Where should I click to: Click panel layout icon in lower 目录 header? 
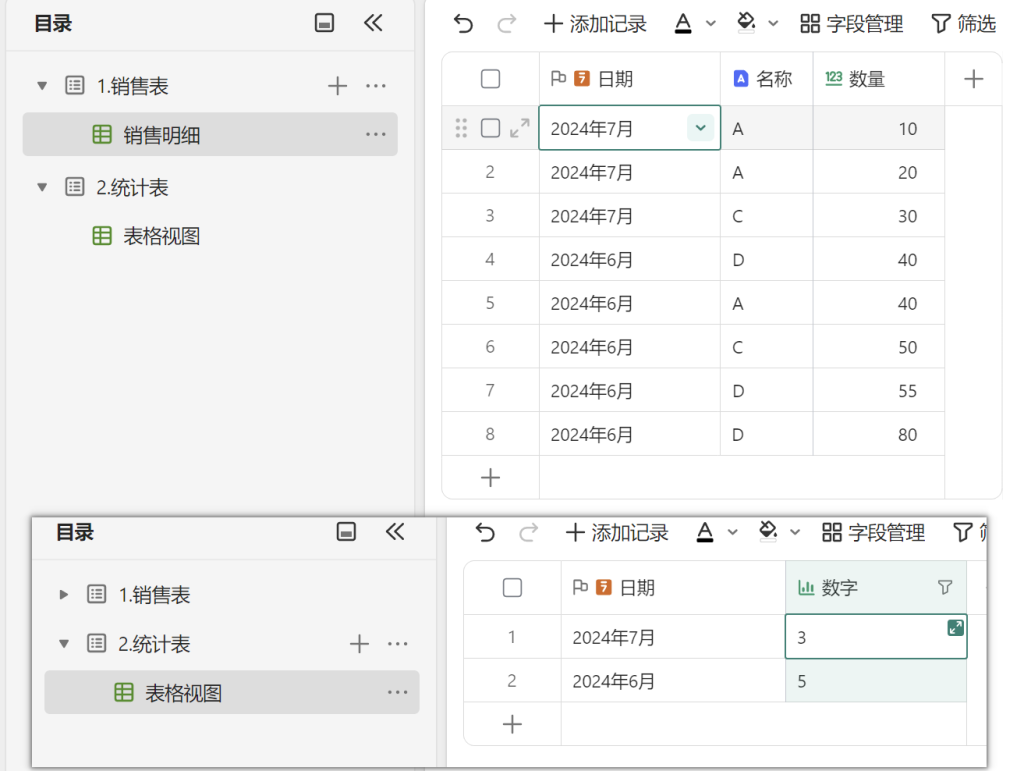[x=346, y=532]
